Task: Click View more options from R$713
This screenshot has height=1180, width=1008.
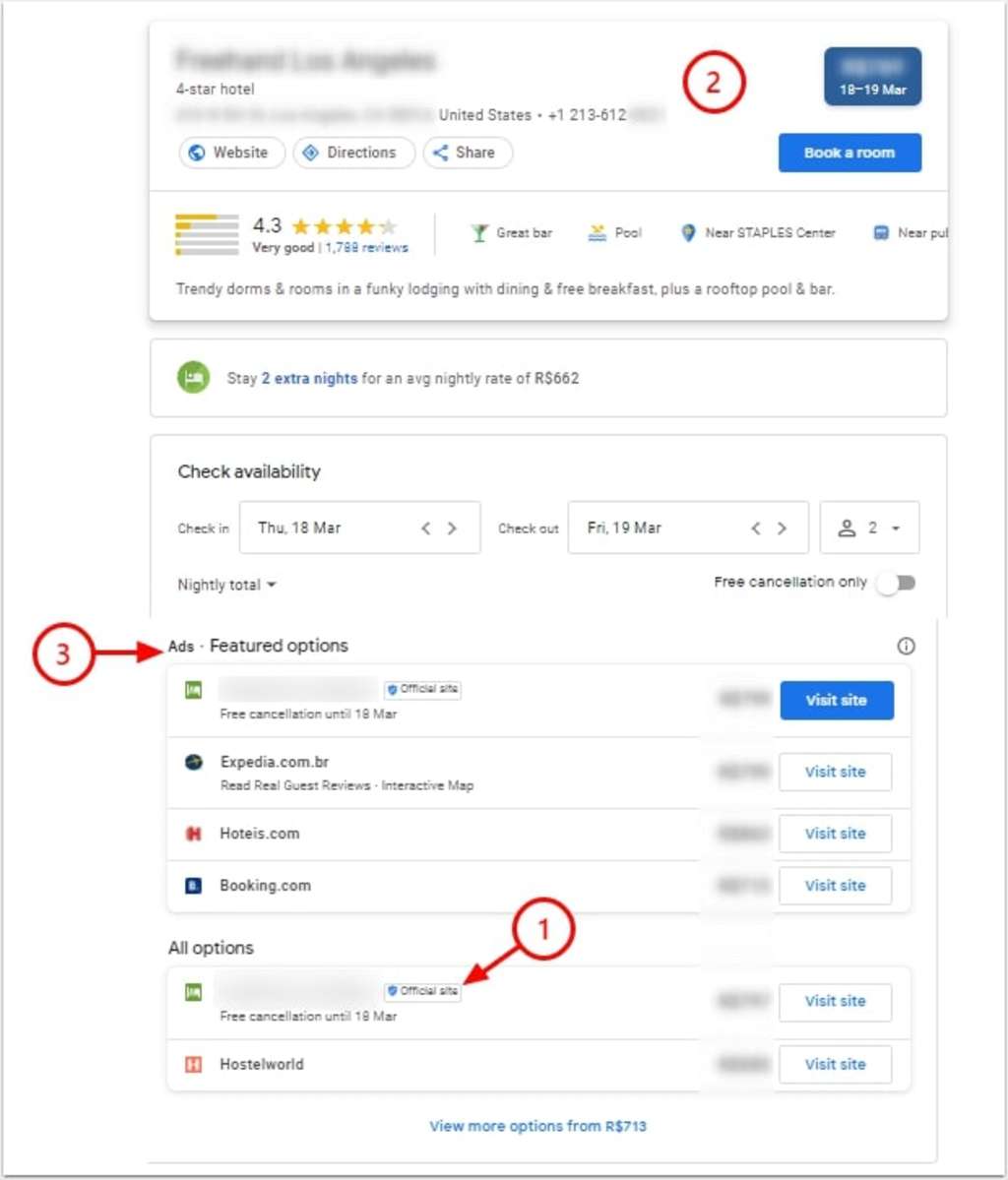Action: coord(537,1126)
